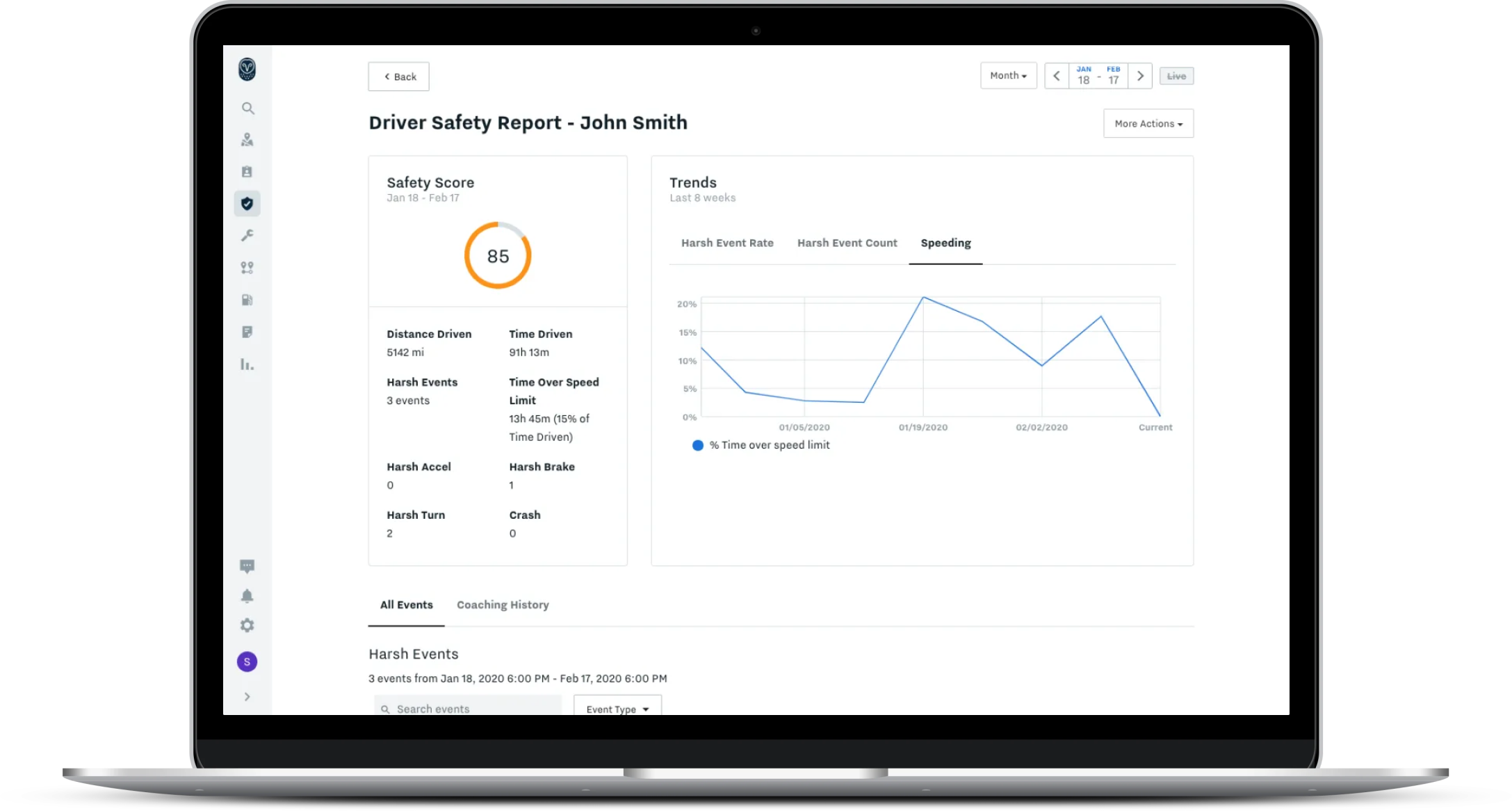1512x811 pixels.
Task: Open the Safety shield panel
Action: pos(248,203)
